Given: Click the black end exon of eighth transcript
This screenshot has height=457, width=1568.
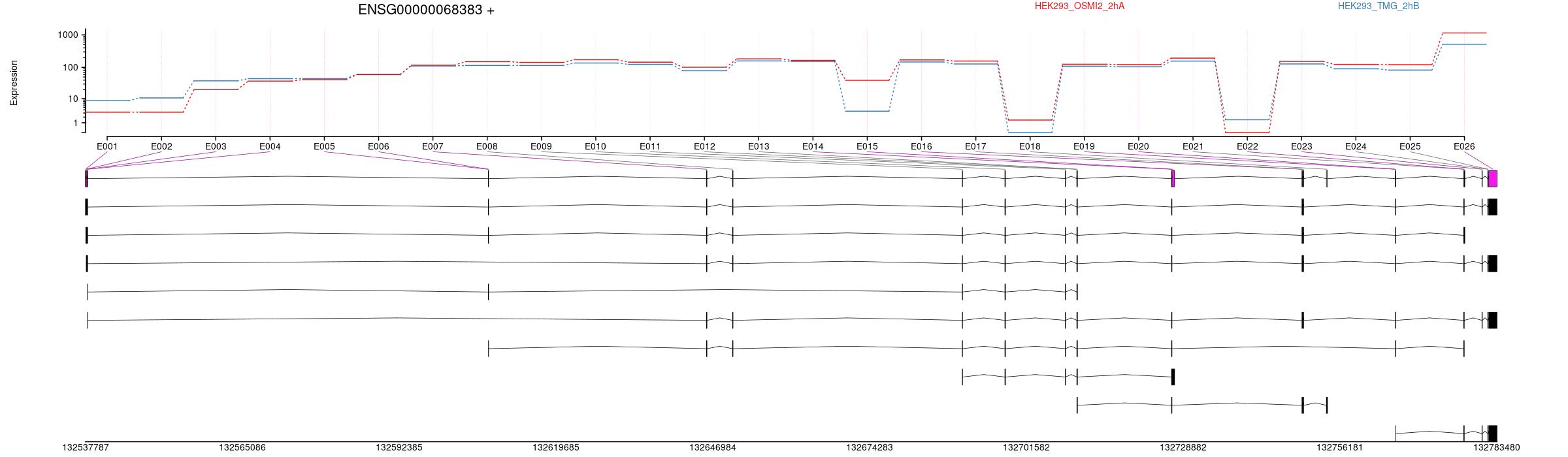Looking at the screenshot, I should coord(1173,377).
